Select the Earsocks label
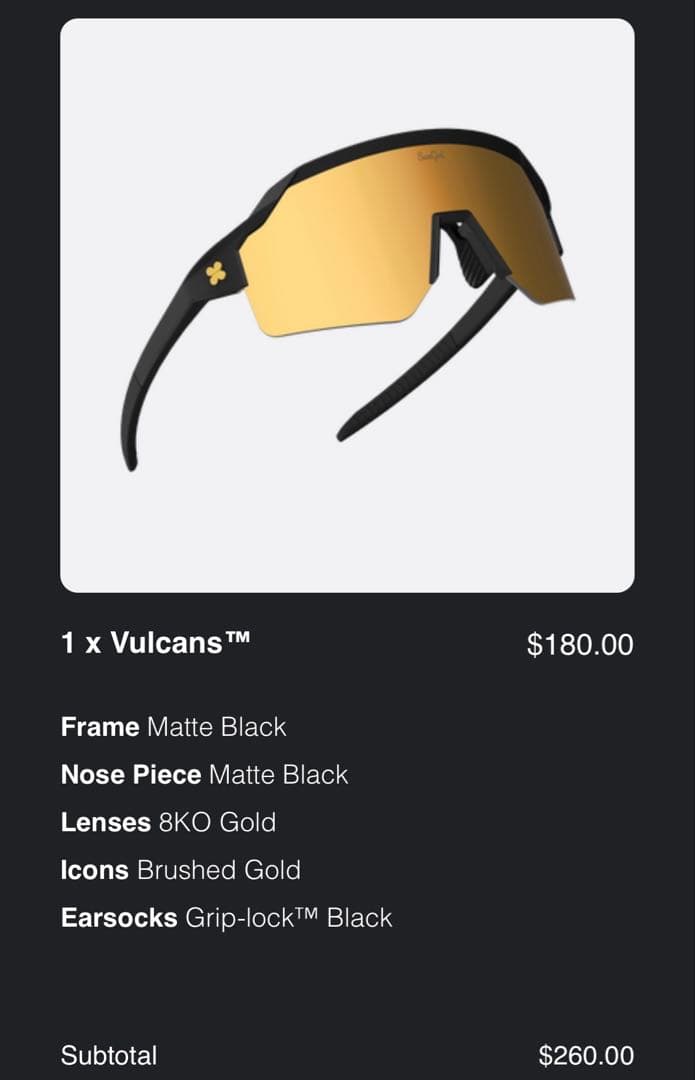 120,918
